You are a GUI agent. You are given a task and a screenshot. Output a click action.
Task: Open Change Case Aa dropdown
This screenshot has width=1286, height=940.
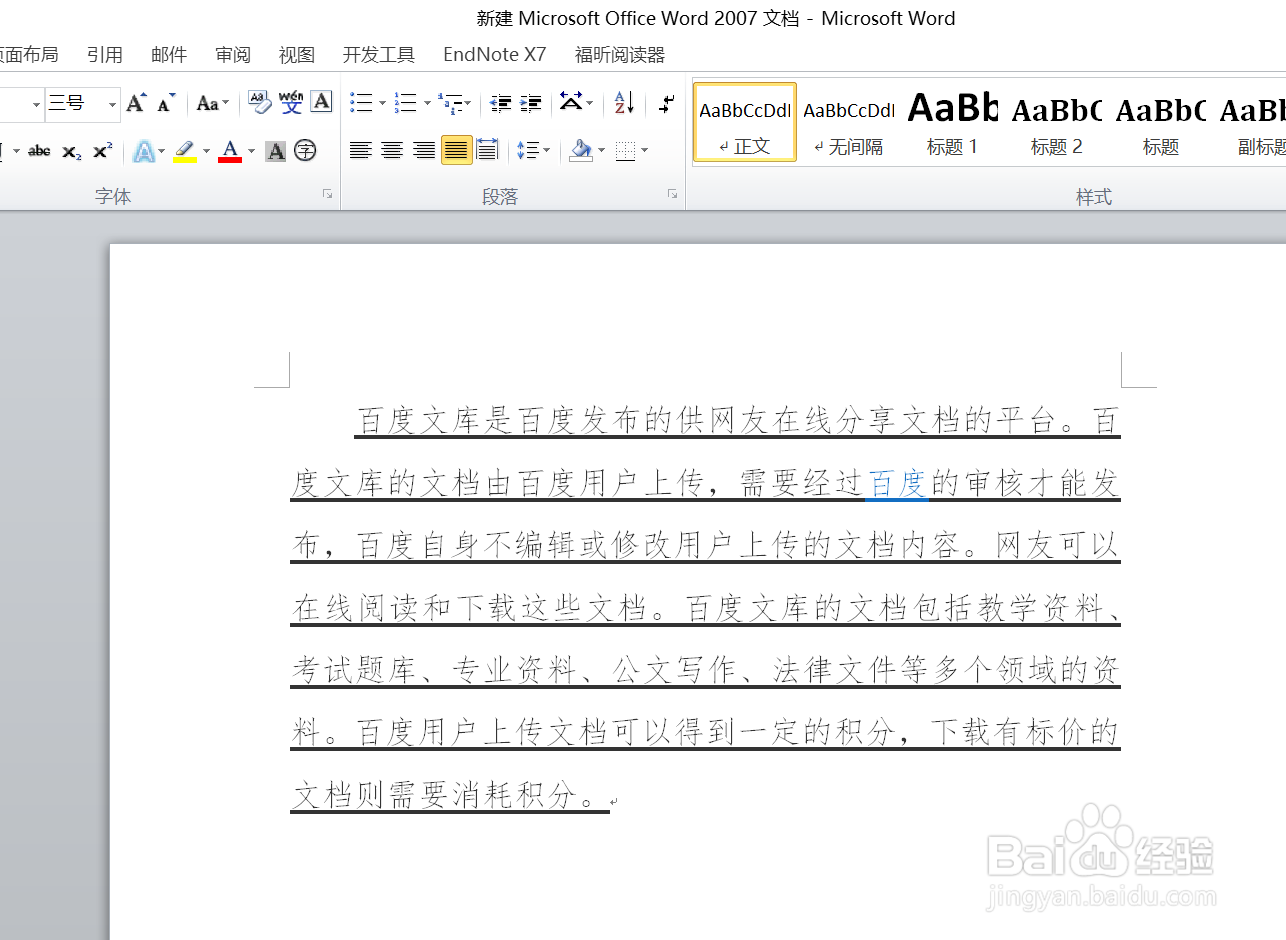[x=212, y=102]
